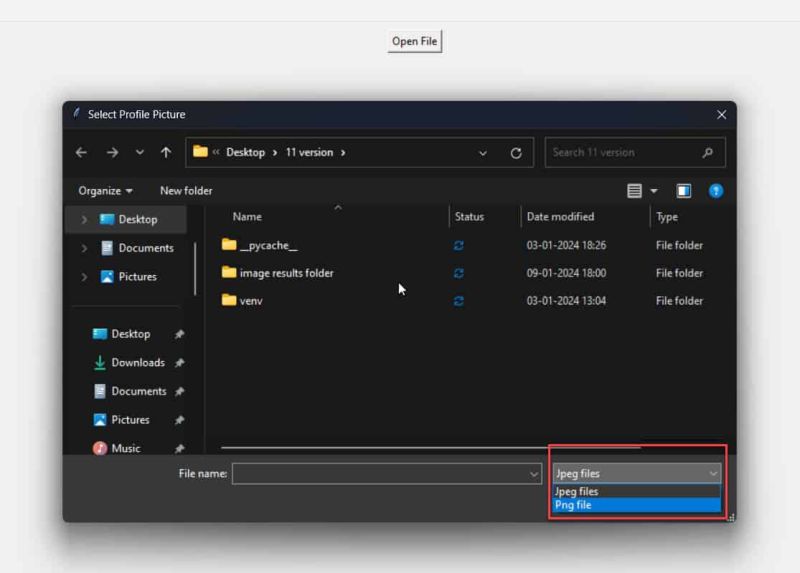
Task: Open the Organize menu
Action: point(105,191)
